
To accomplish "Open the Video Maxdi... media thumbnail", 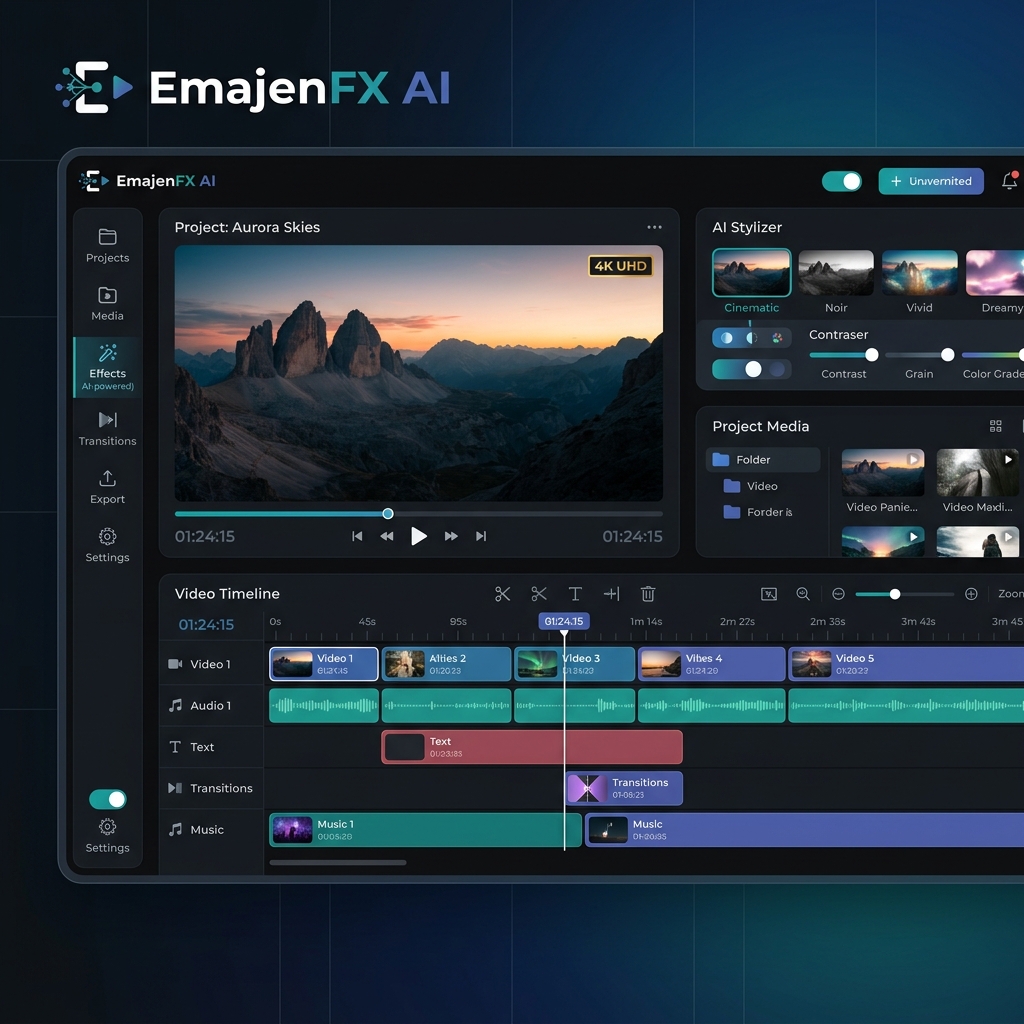I will (977, 473).
